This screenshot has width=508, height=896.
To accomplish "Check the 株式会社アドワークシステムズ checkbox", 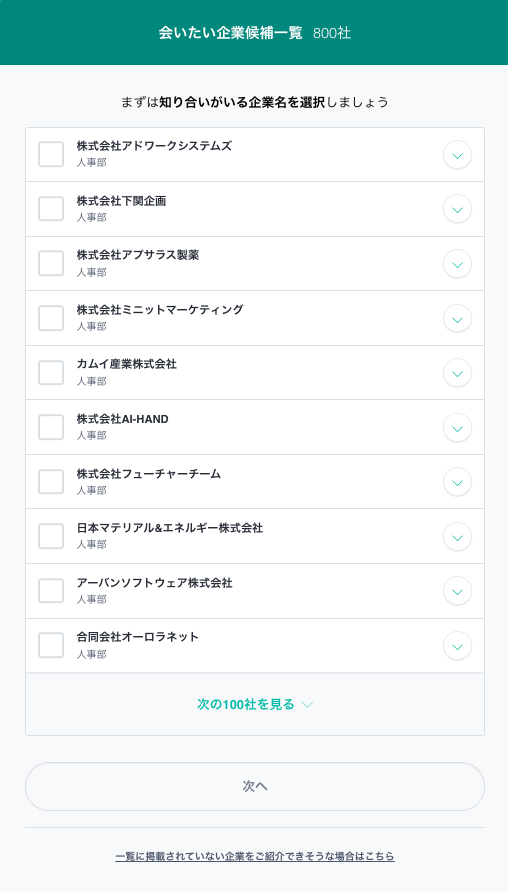I will point(51,154).
